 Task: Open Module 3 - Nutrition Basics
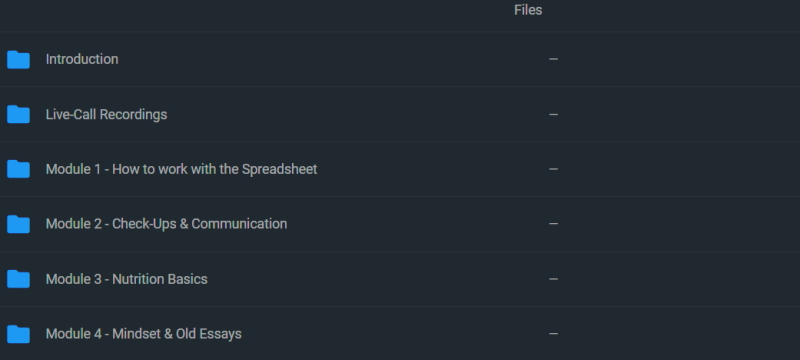[127, 279]
